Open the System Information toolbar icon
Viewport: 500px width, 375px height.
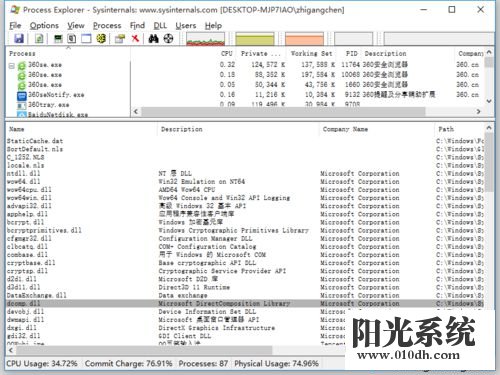[58, 39]
